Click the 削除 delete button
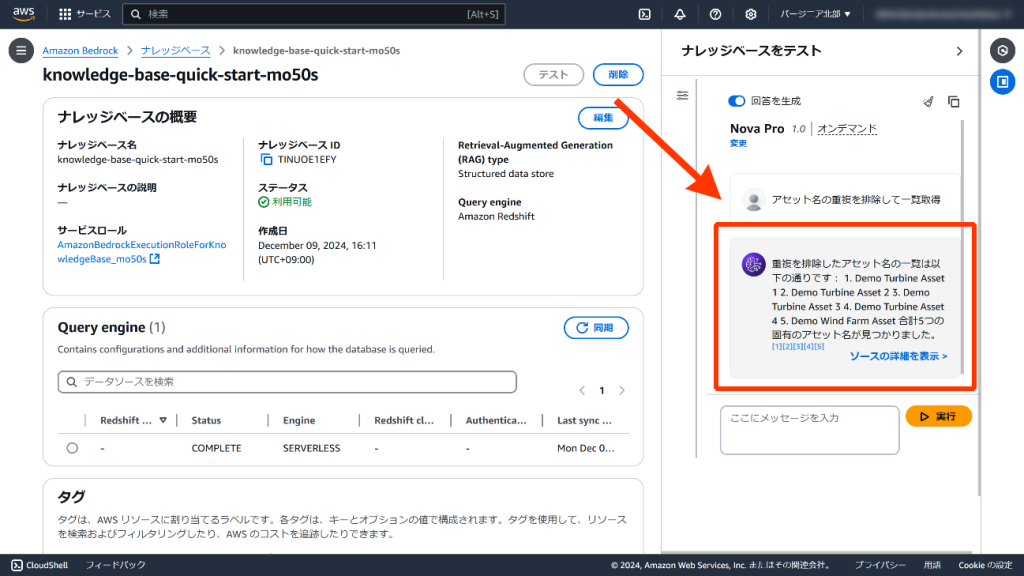Screen dimensions: 1024x576 (x=618, y=74)
